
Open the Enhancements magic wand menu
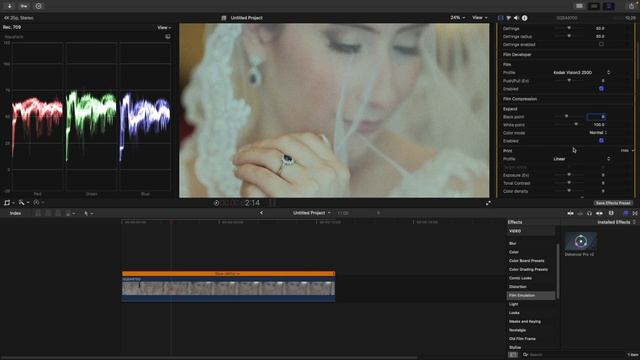click(x=23, y=202)
